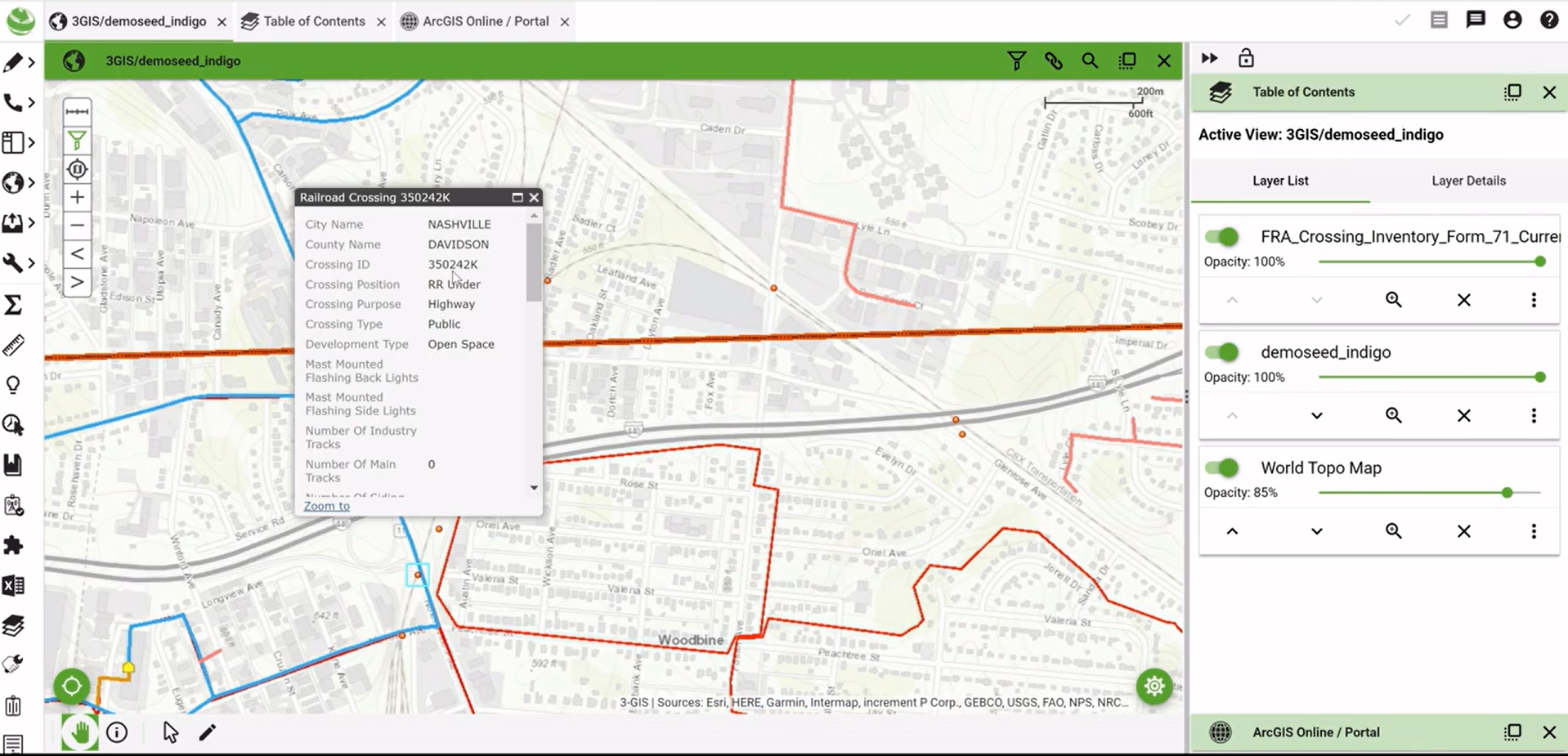Expand the globe menu in sidebar

[x=31, y=182]
